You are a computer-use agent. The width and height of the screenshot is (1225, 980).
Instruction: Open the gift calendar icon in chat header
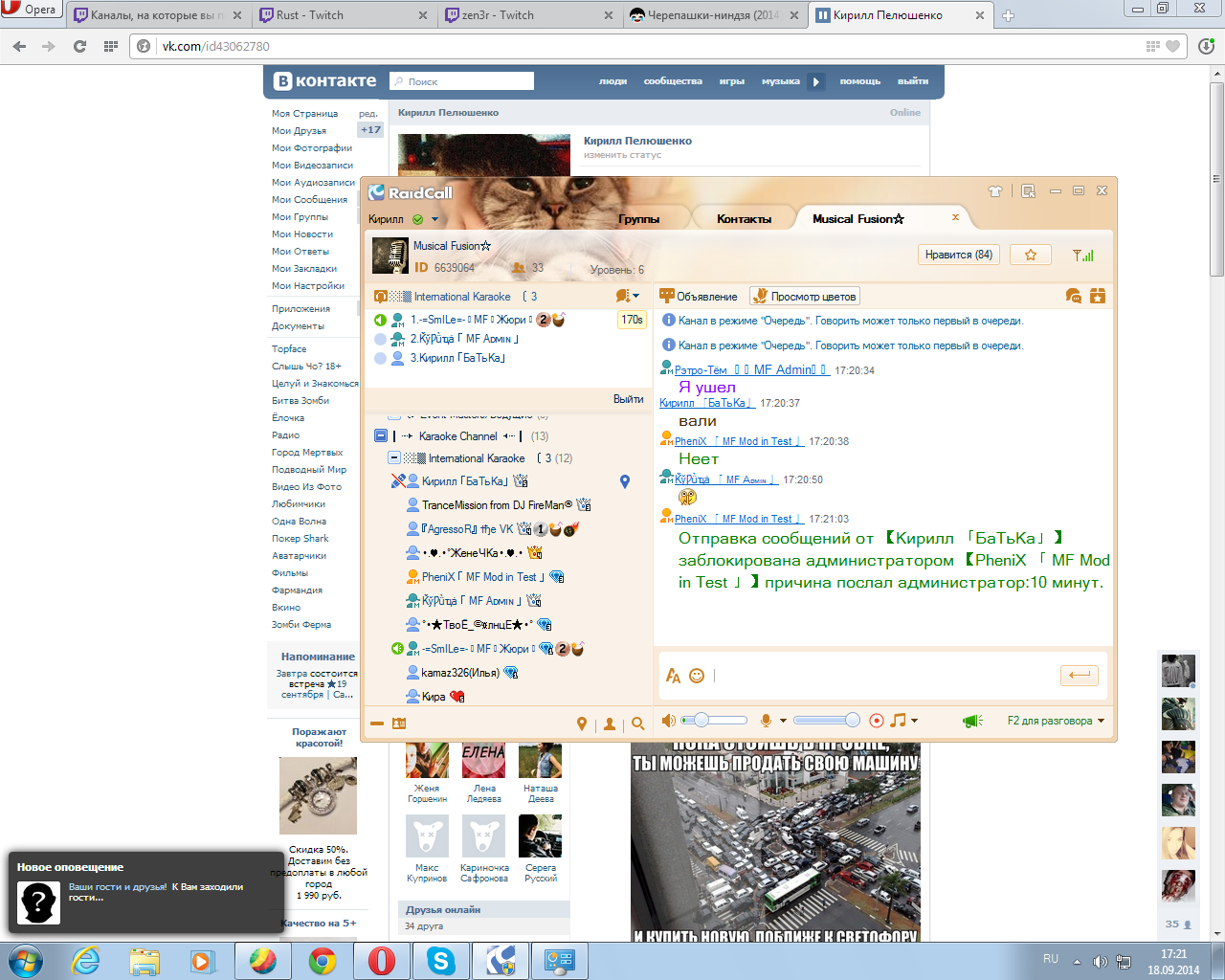pos(1098,296)
